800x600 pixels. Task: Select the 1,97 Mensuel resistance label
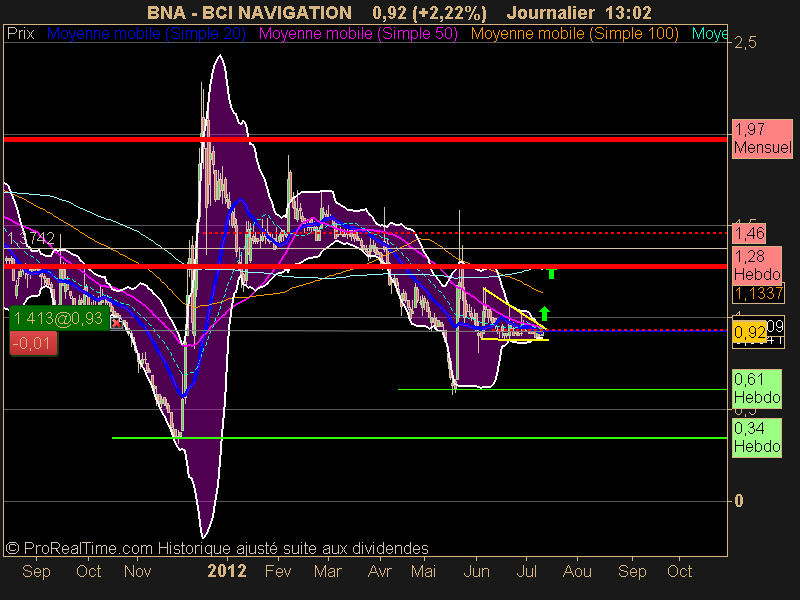[x=762, y=139]
